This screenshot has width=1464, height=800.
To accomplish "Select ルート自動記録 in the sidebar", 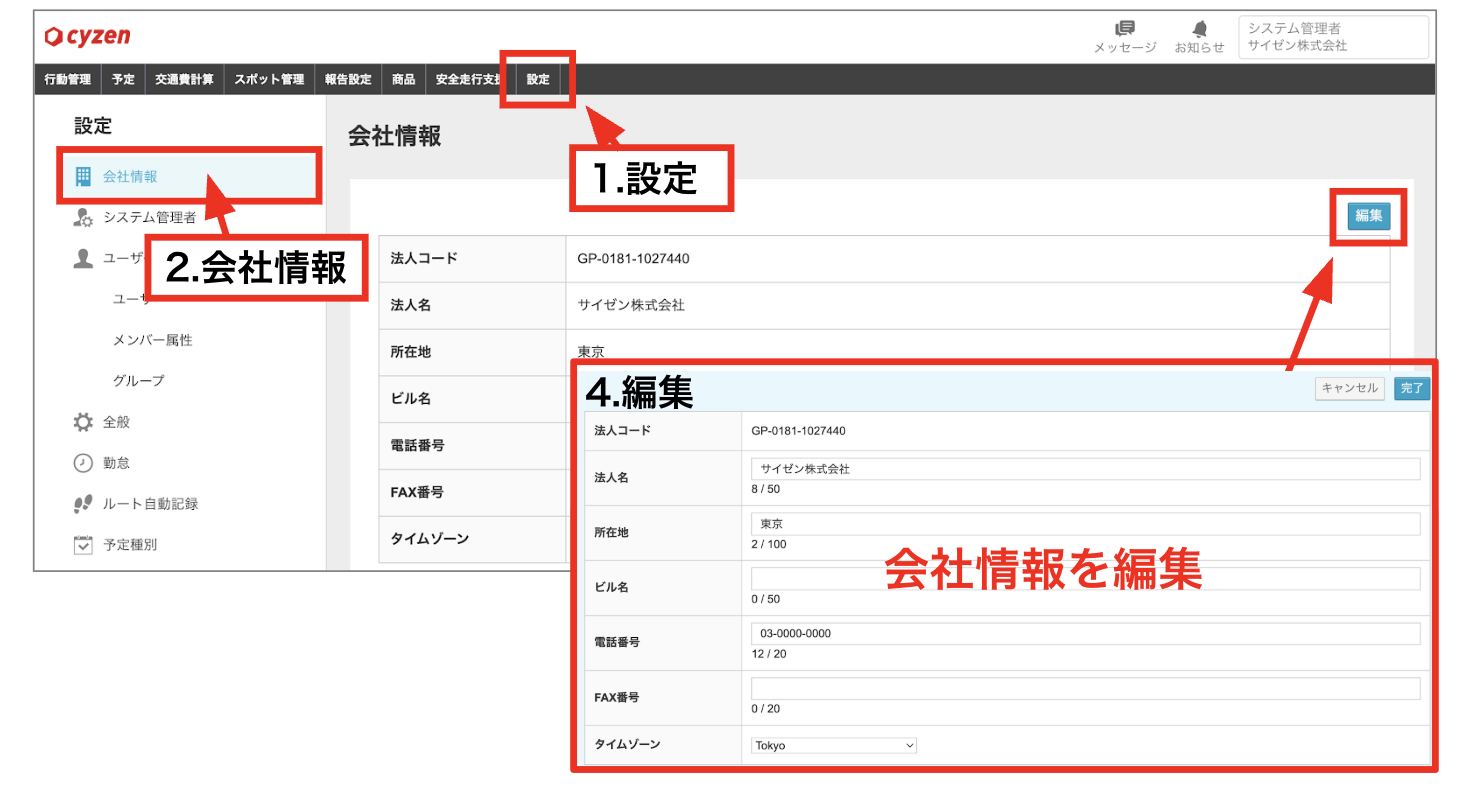I will pyautogui.click(x=151, y=504).
